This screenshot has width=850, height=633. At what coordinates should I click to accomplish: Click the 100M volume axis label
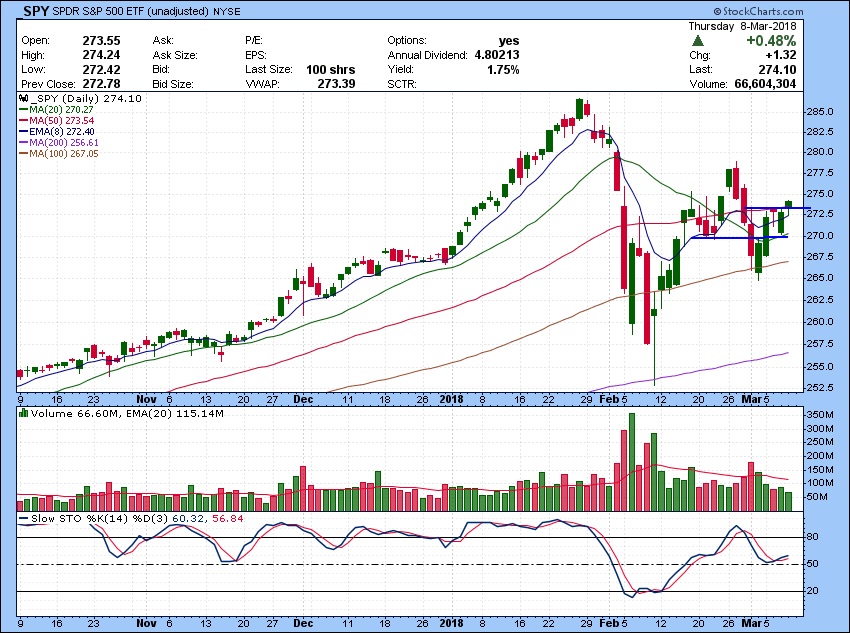(x=821, y=483)
